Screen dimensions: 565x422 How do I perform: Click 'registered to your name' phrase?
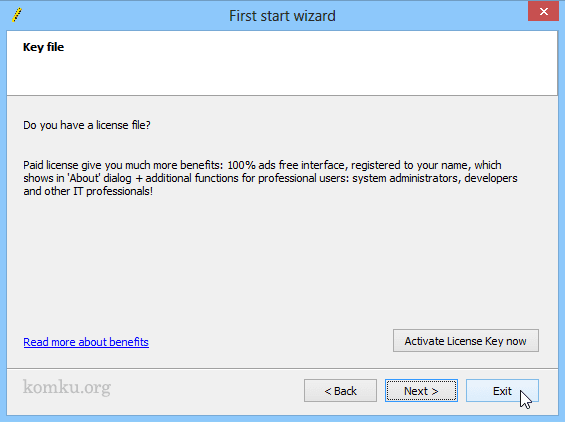pos(409,165)
